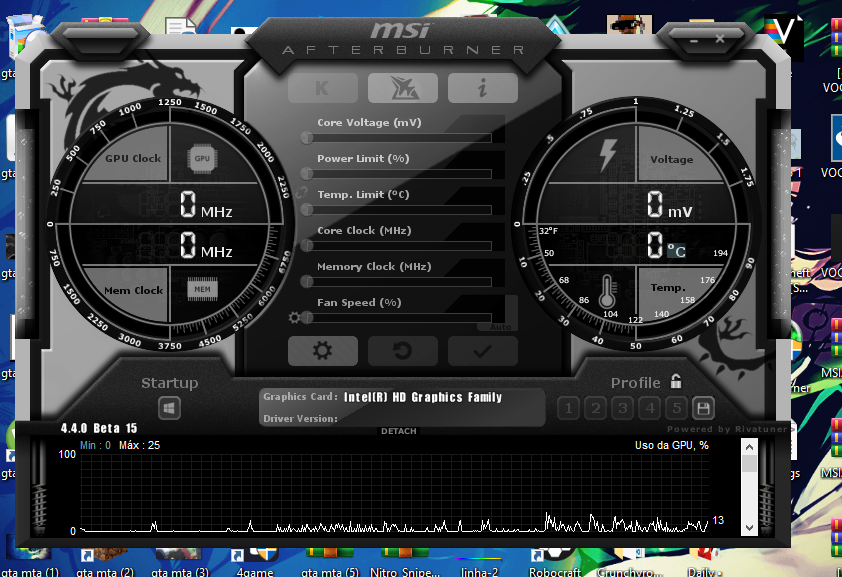Click the "Memory Clock (MHz)" label
Viewport: 842px width, 577px height.
point(374,267)
